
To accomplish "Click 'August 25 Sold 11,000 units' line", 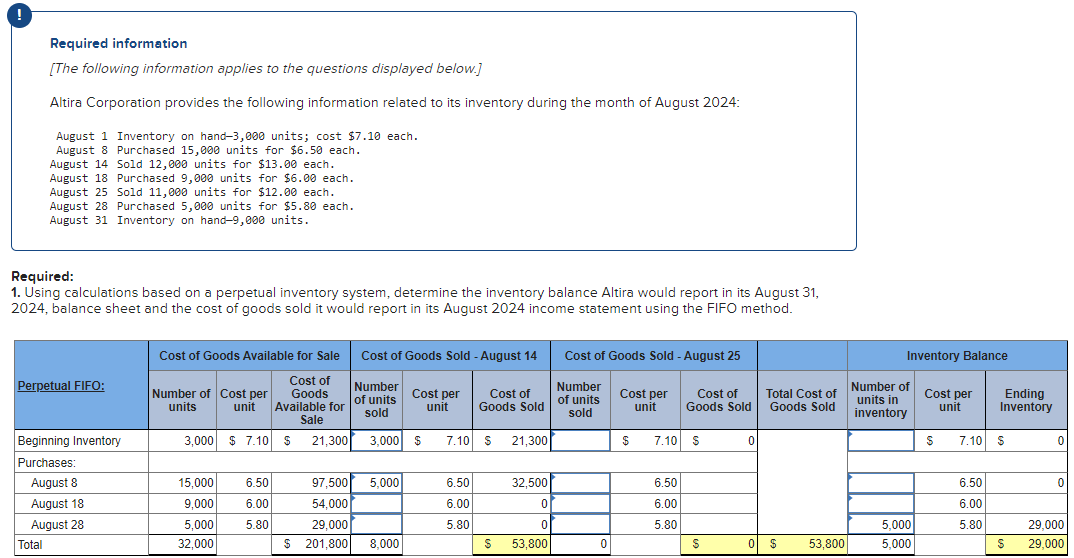I will [192, 192].
